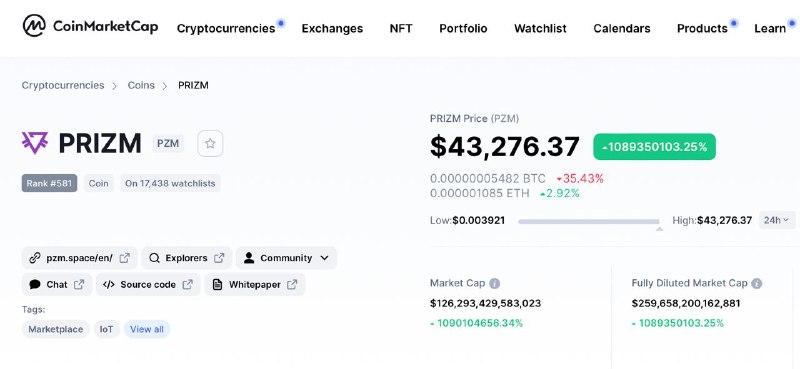The image size is (800, 369).
Task: Click the Explorers magnifier button
Action: click(186, 258)
